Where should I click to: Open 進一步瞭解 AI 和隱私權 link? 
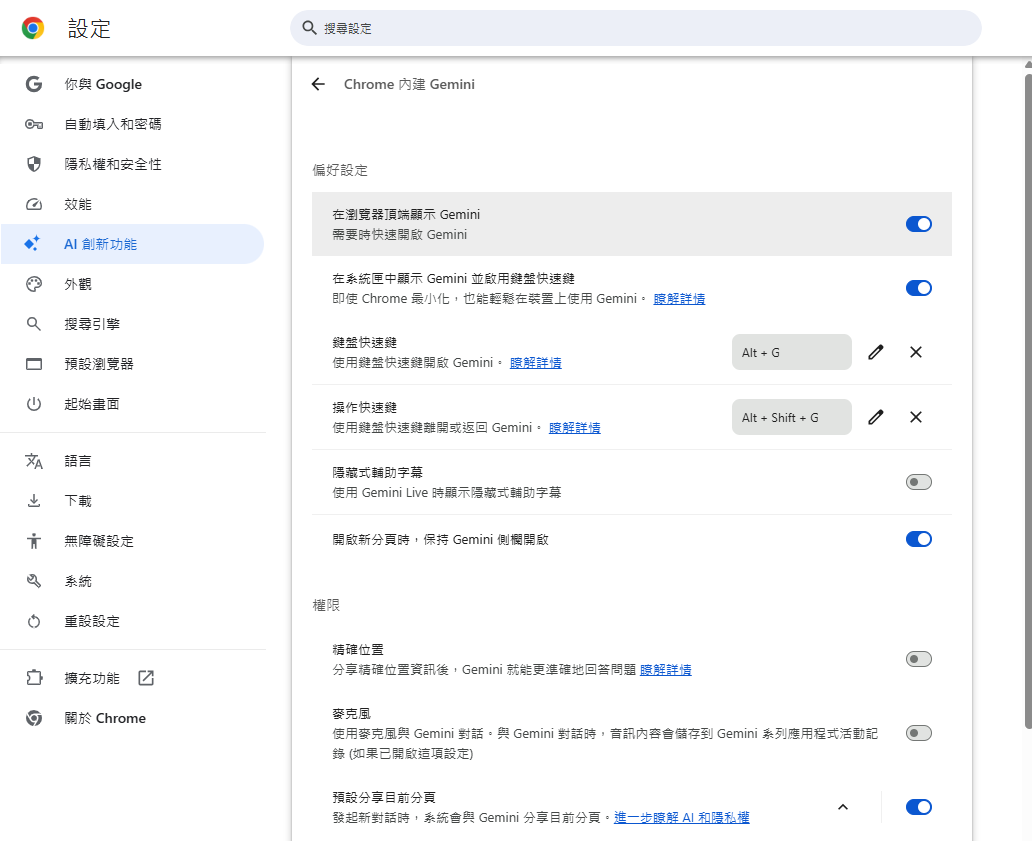point(681,818)
